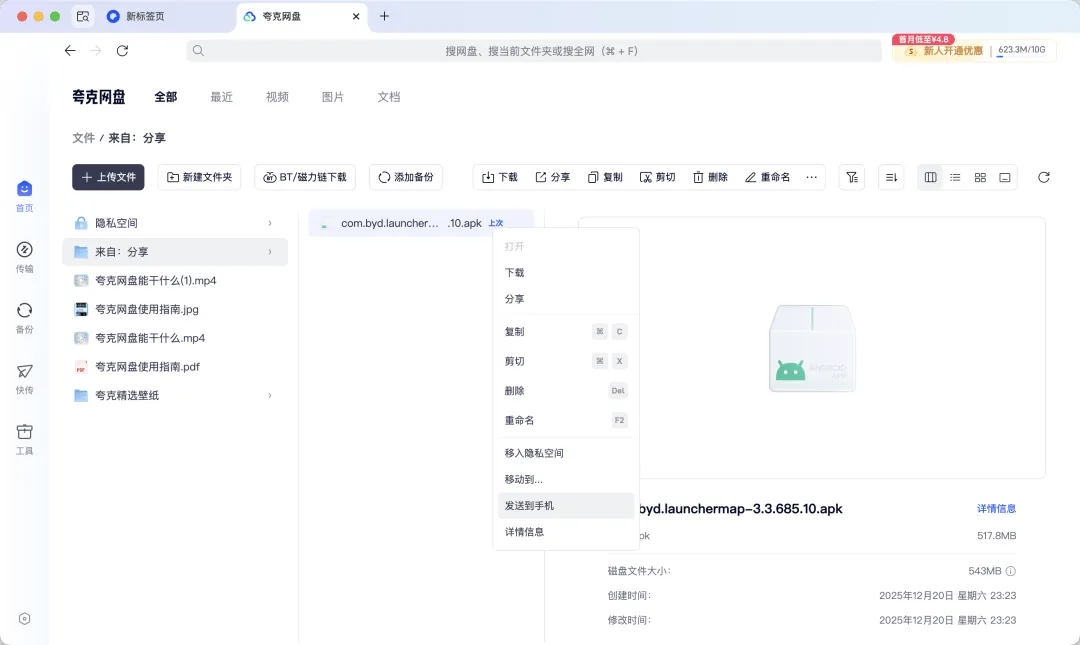Click the 添加备份 add backup button
The width and height of the screenshot is (1080, 645).
click(x=406, y=177)
